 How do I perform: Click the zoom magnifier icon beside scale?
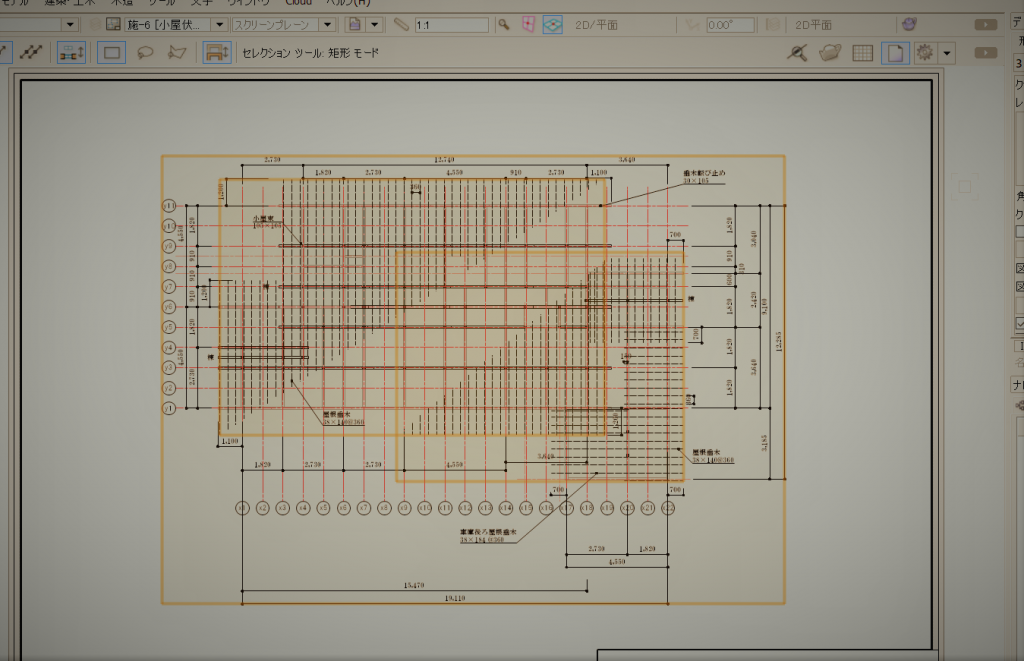504,24
